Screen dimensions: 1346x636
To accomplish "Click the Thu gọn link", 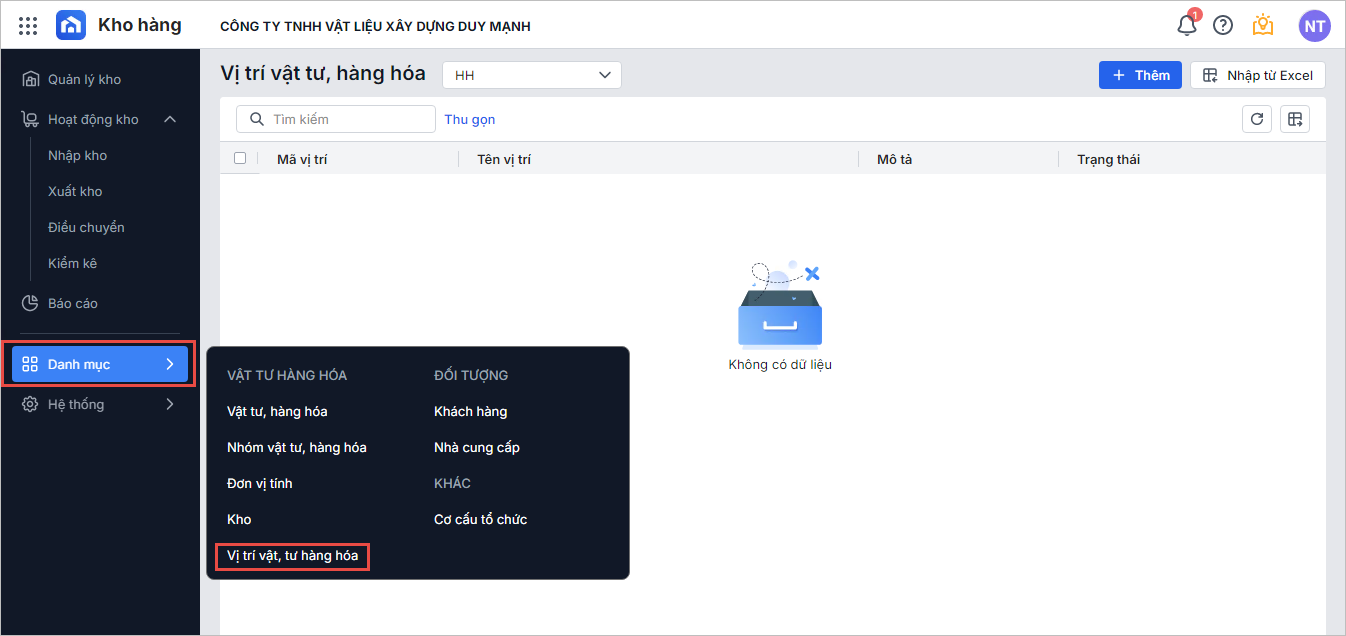I will click(470, 119).
